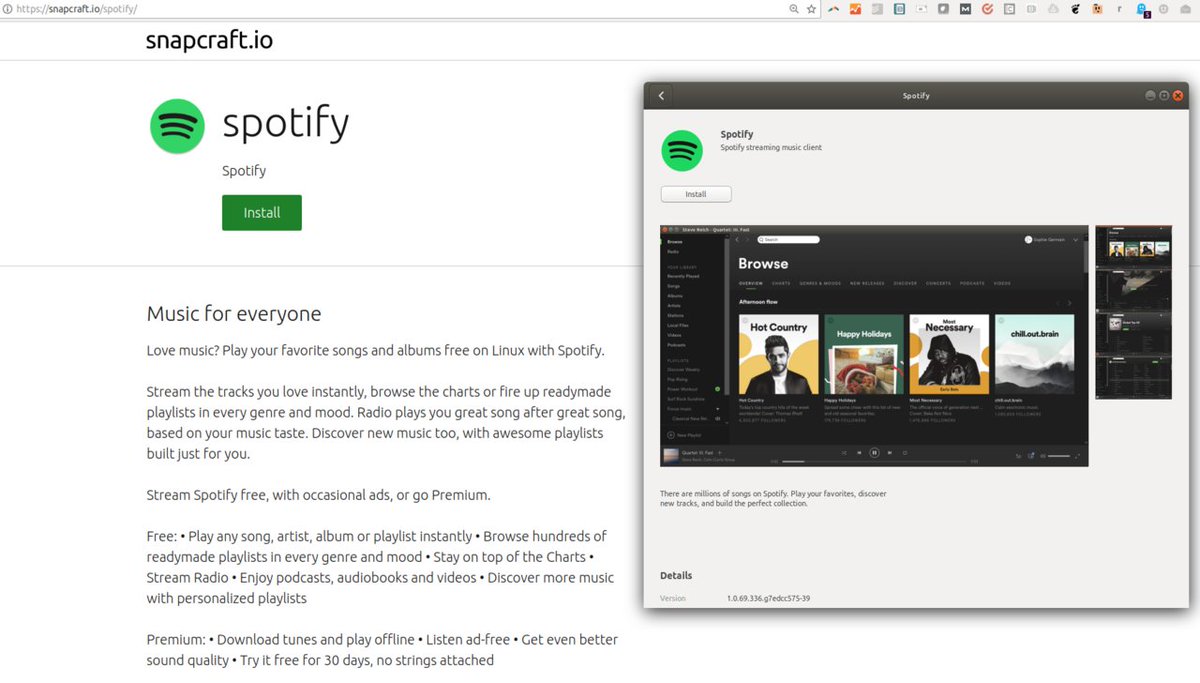Click the lowercase r extension icon
Screen dimensions: 1200x683
pos(1119,9)
